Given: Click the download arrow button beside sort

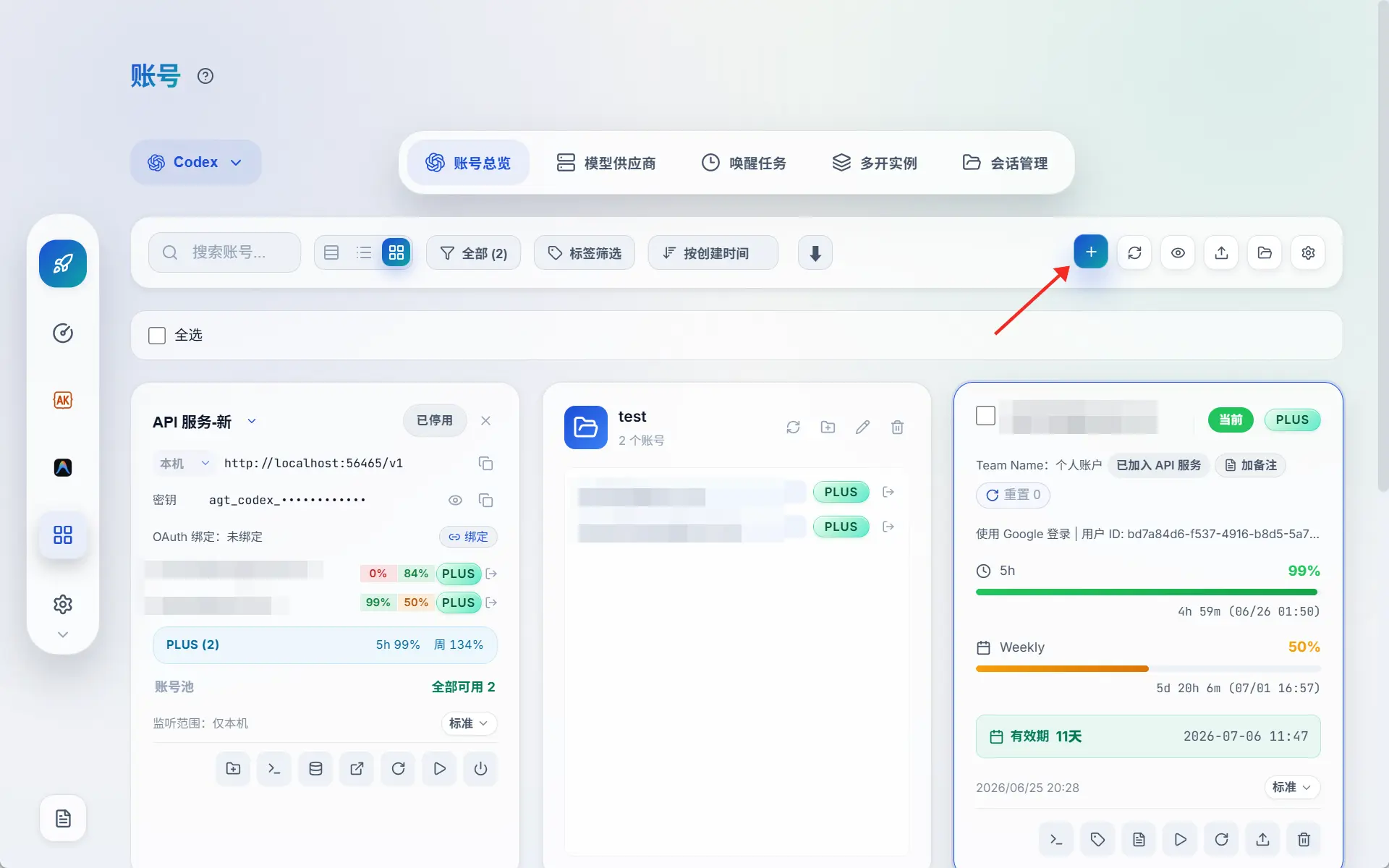Looking at the screenshot, I should 815,252.
